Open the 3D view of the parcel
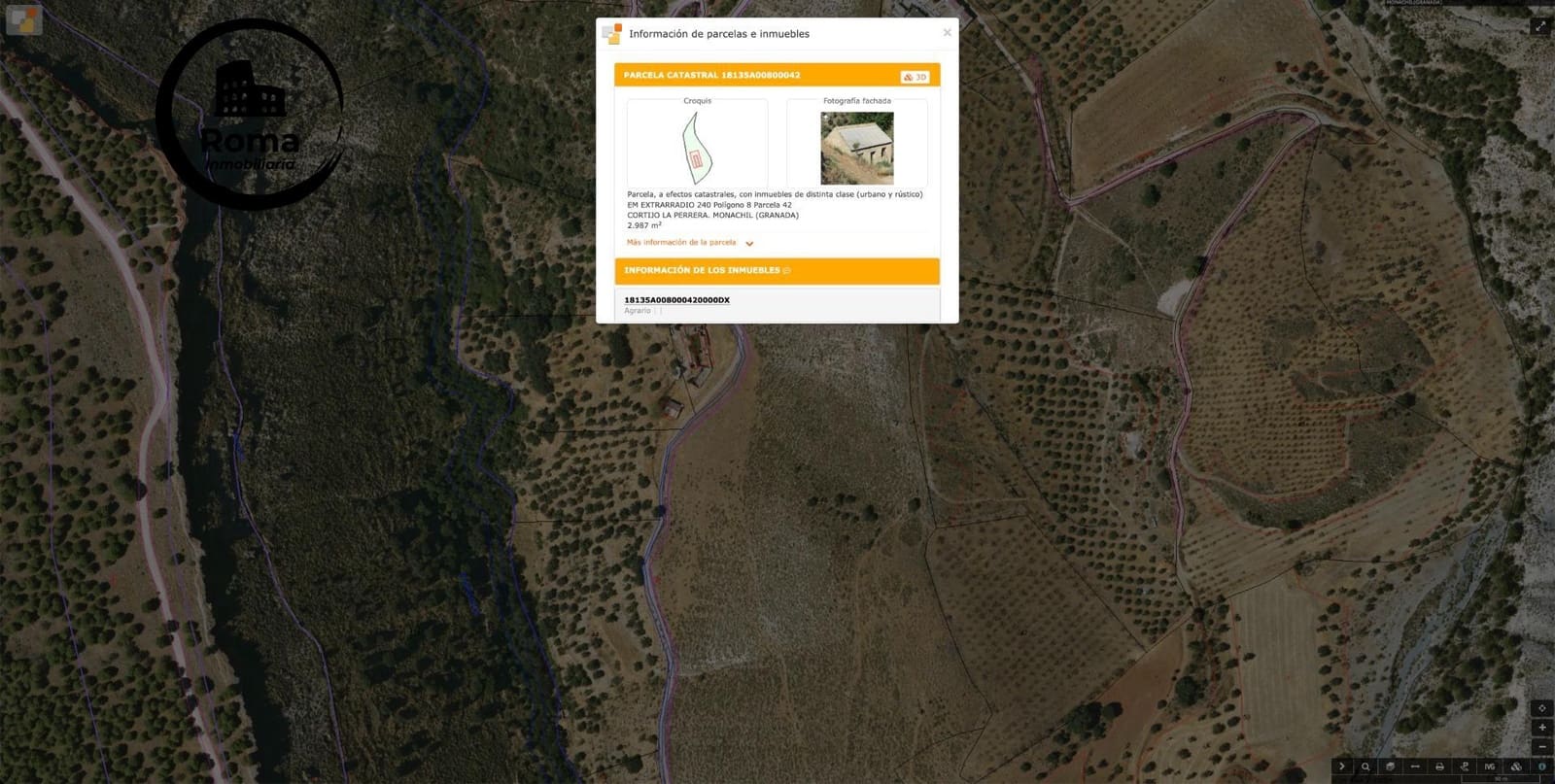The height and width of the screenshot is (784, 1555). [915, 77]
